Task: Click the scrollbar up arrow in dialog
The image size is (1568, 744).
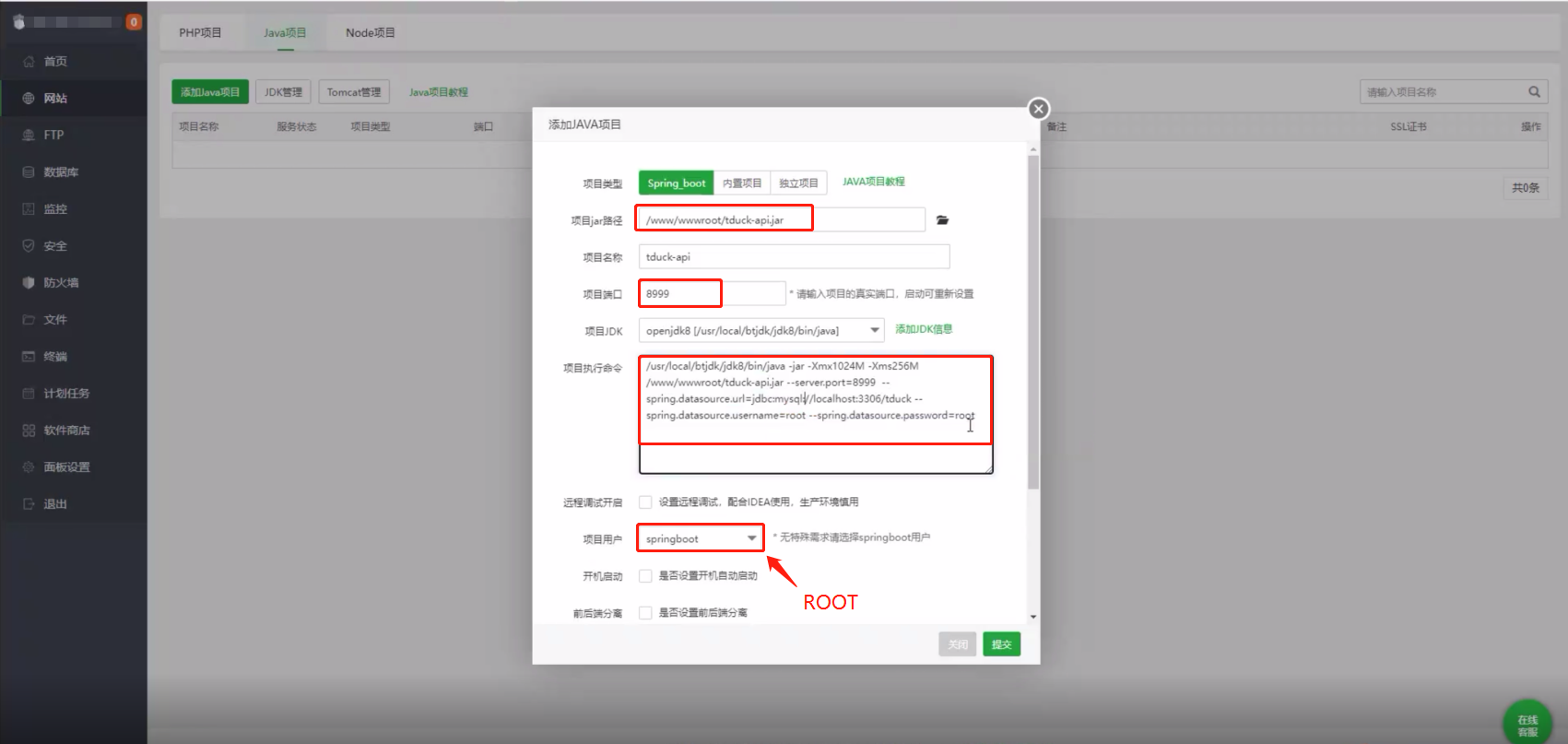Action: (1033, 149)
